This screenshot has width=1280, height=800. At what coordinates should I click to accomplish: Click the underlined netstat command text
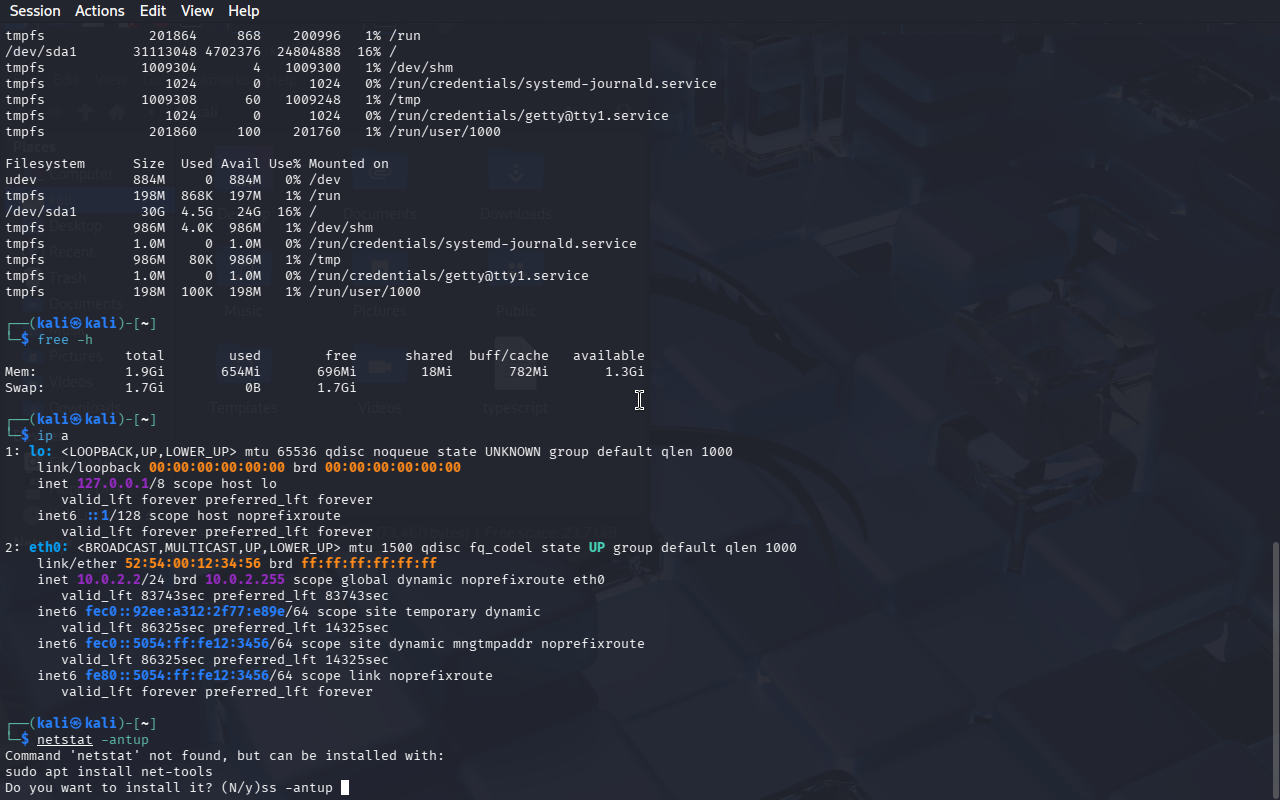64,740
